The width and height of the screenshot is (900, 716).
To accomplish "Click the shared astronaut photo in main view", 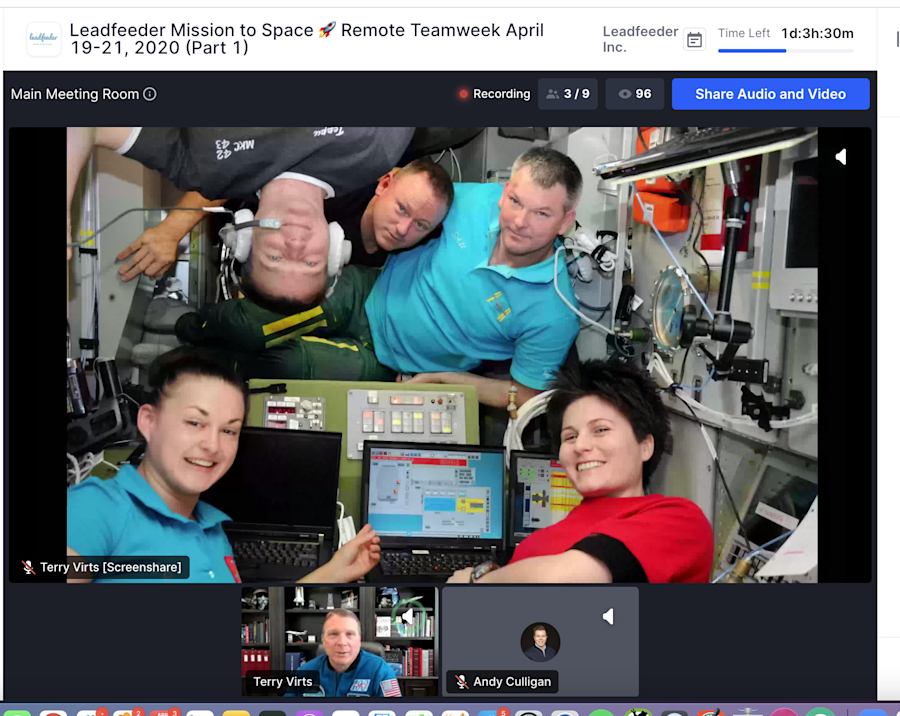I will coord(442,355).
